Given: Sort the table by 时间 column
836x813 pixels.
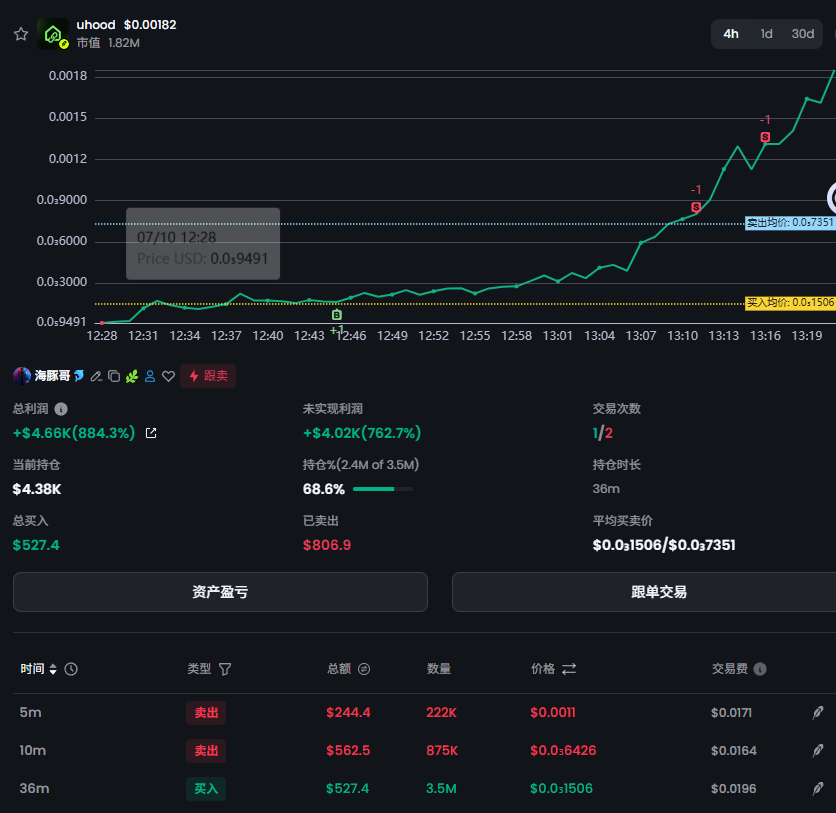Looking at the screenshot, I should (x=53, y=669).
